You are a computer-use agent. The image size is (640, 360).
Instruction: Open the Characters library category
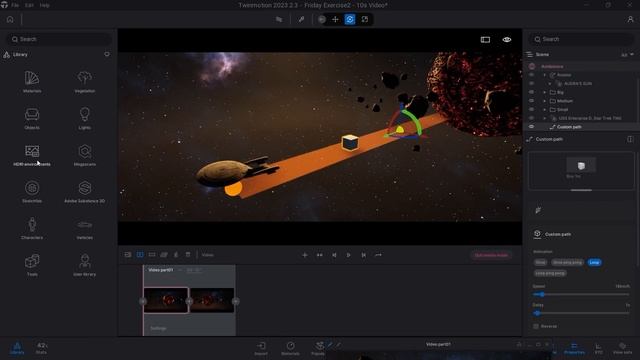pos(32,229)
